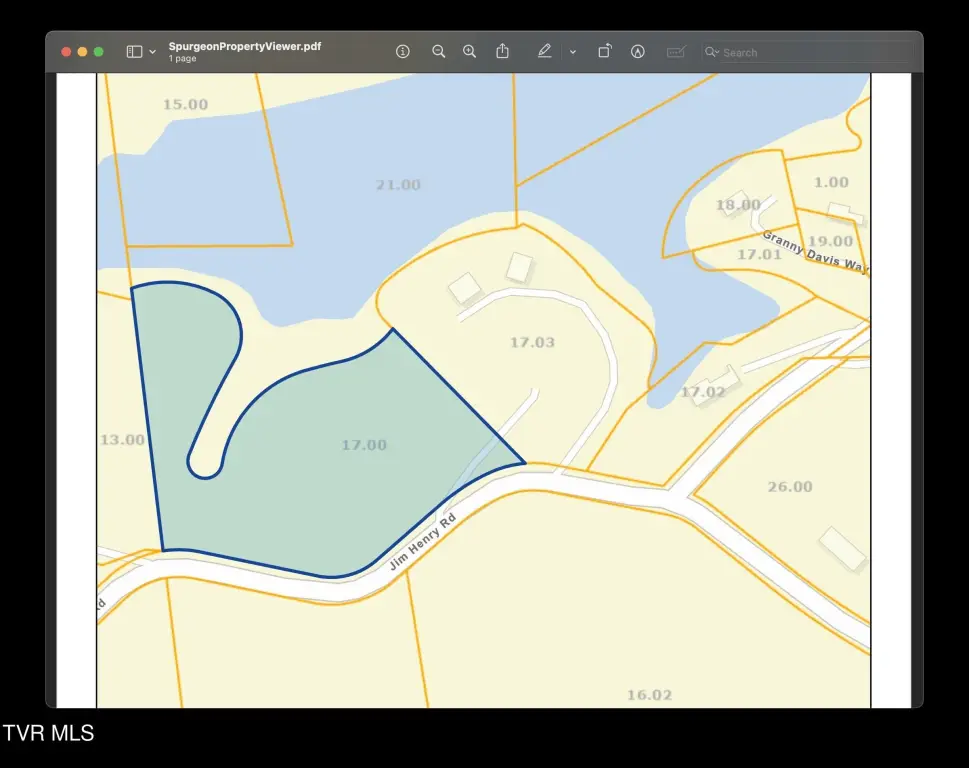Click the SpurgeonPropertyViewer.pdf window title
969x768 pixels.
(245, 47)
